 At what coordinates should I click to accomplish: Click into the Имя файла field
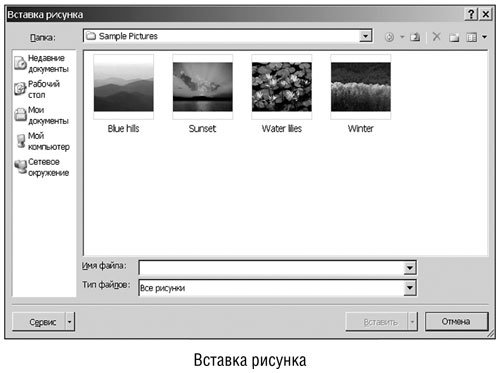pos(271,268)
